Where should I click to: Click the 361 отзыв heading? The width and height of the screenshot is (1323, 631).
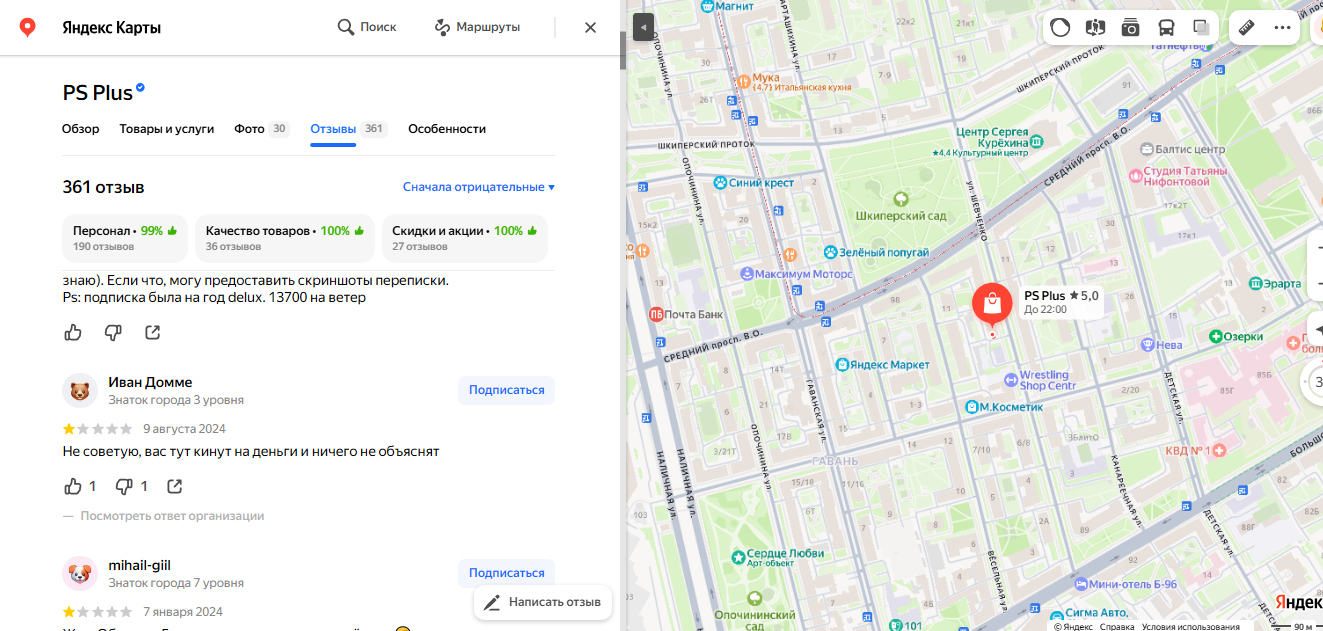tap(103, 187)
